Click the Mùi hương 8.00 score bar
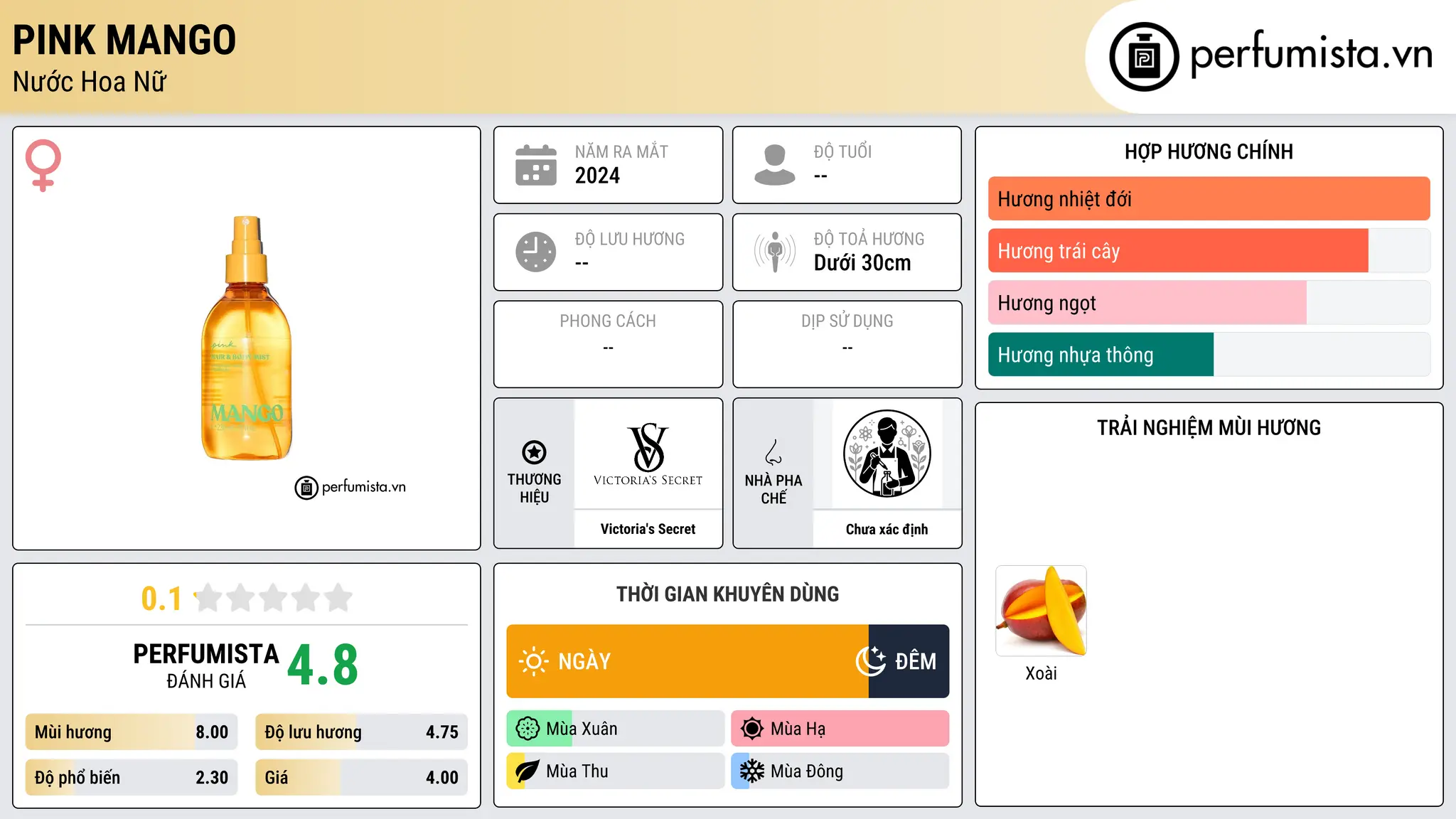The image size is (1456, 819). point(132,732)
